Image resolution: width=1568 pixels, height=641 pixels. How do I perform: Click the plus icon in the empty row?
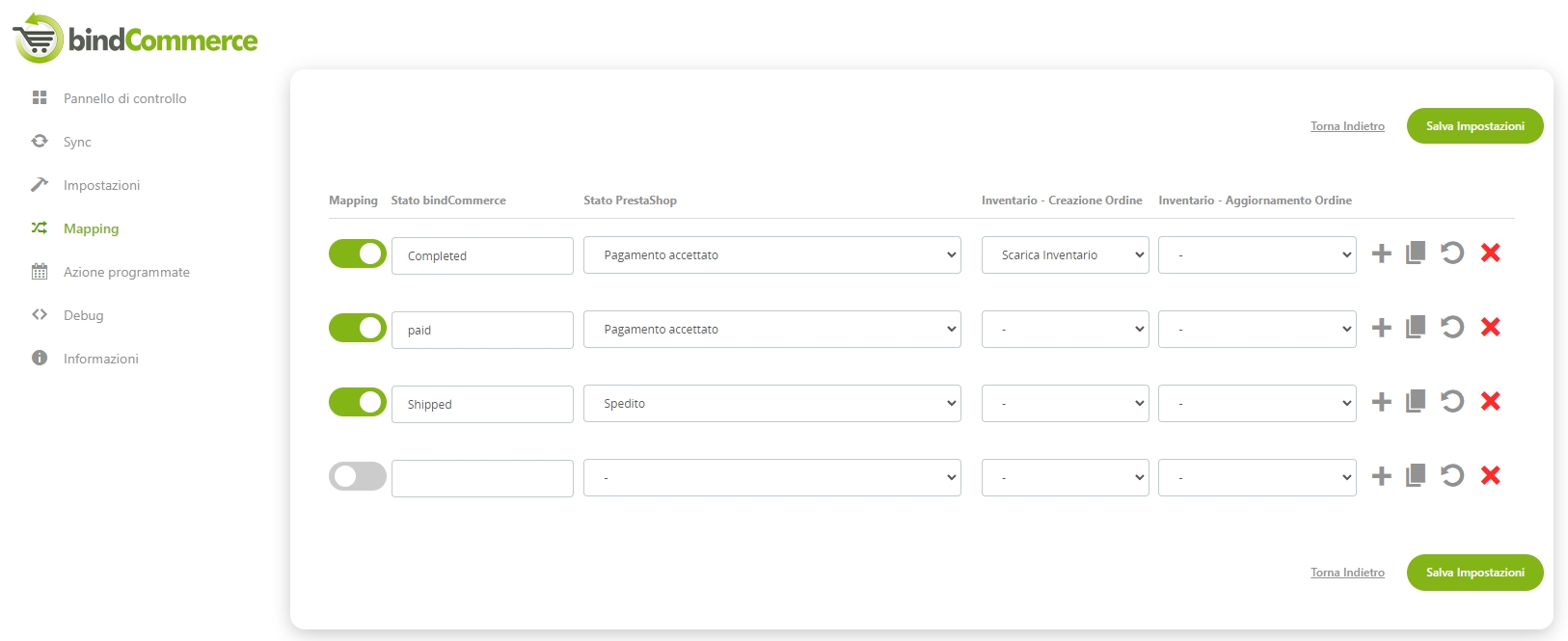click(x=1381, y=476)
